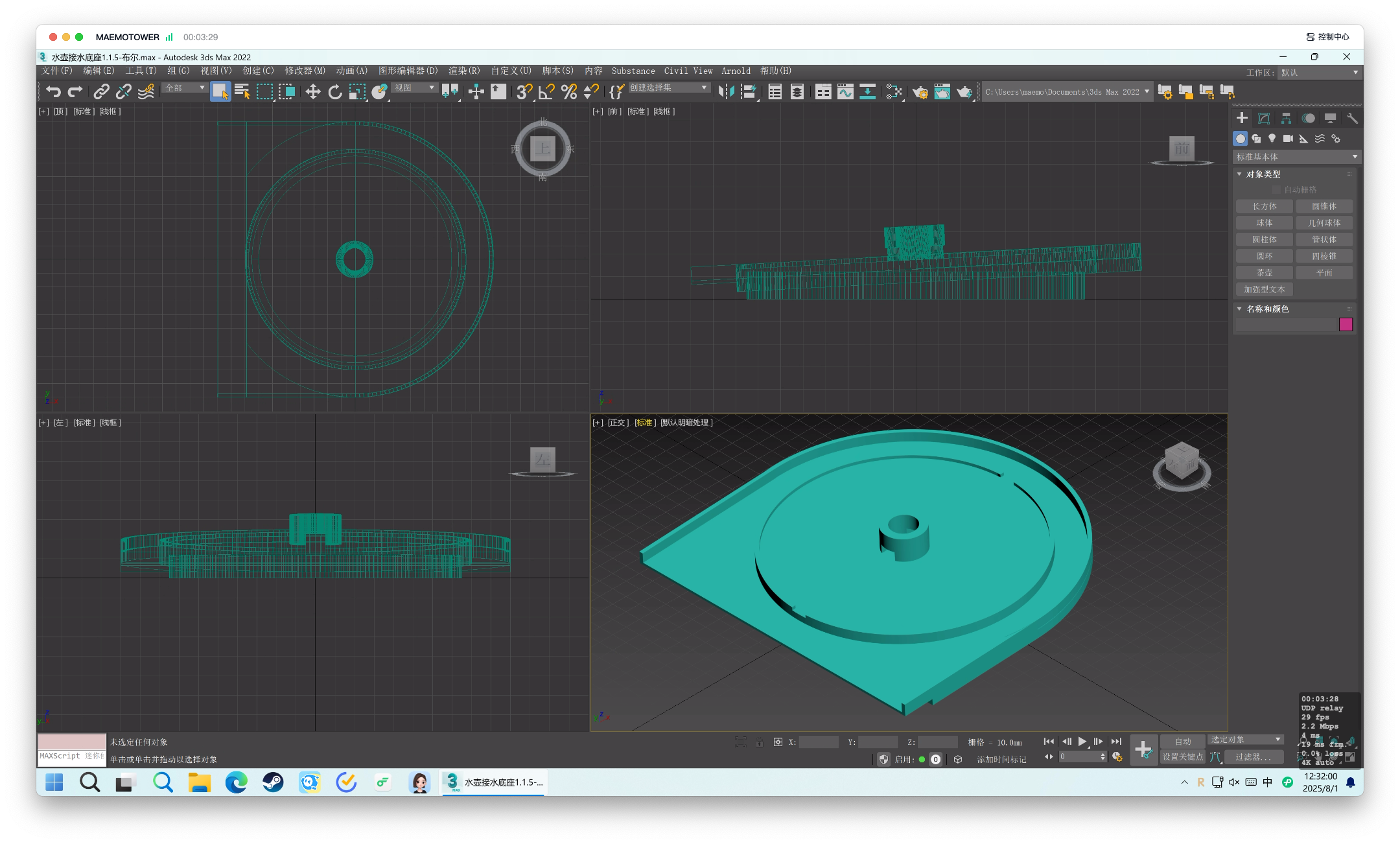
Task: Switch to the Utilities panel (wrench)
Action: coord(1352,118)
